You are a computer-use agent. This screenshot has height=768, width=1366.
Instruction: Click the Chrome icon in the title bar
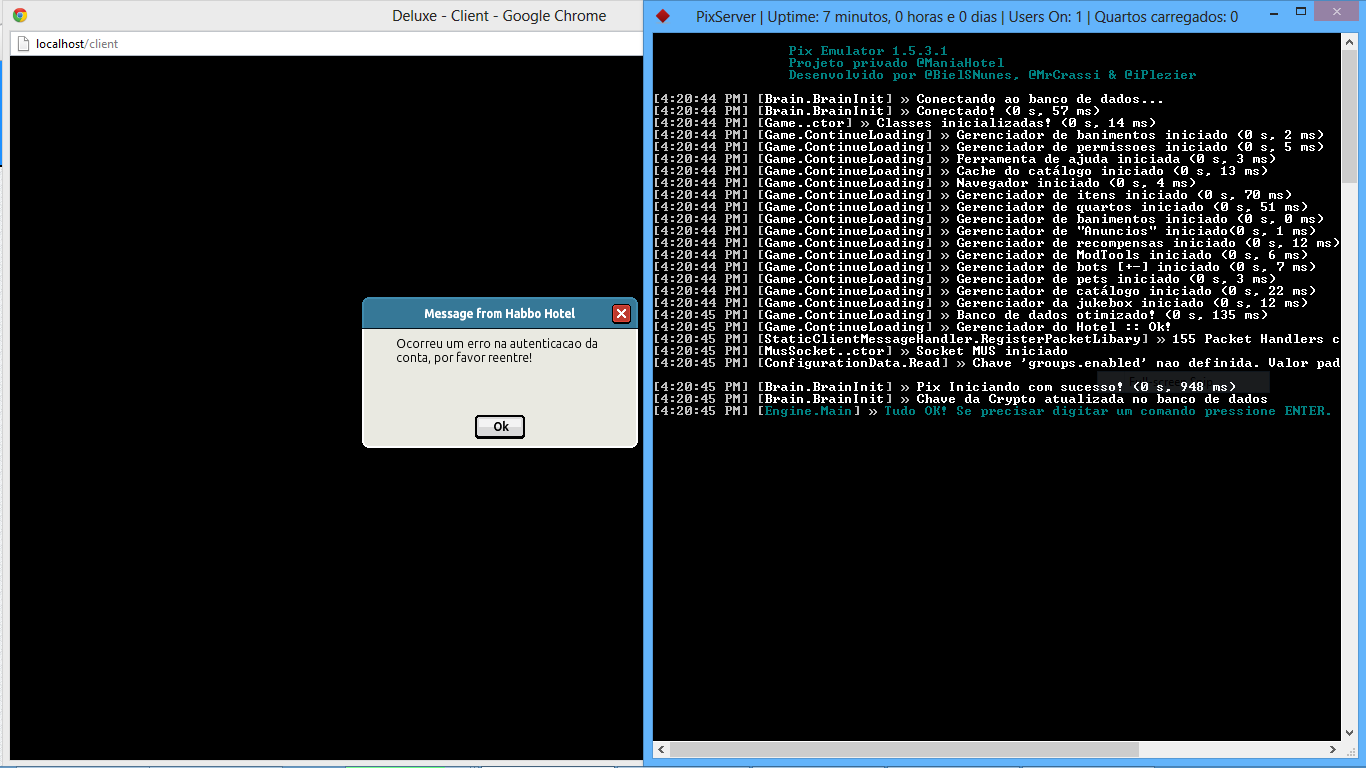point(20,16)
